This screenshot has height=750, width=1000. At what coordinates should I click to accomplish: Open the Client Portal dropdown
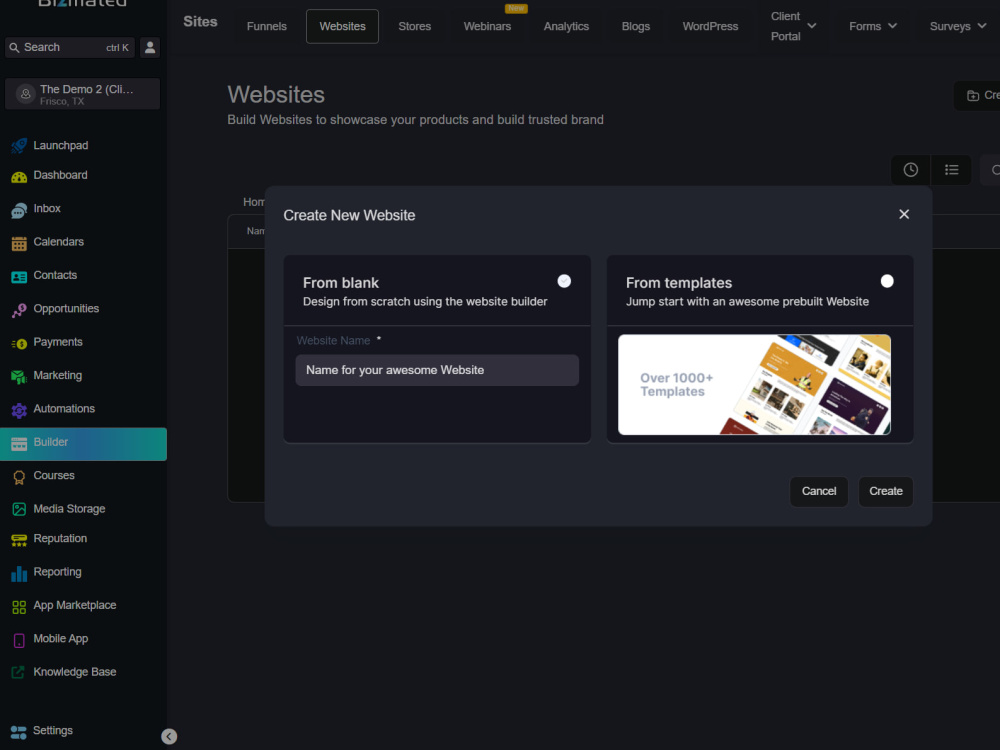pos(792,26)
